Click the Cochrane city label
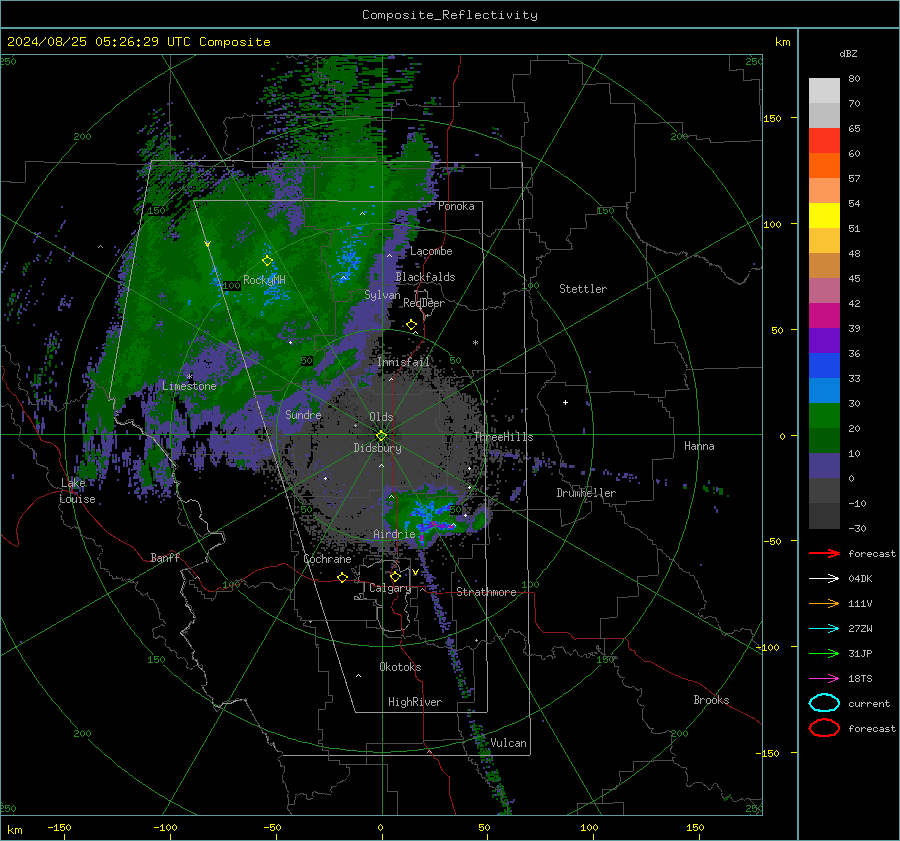This screenshot has width=900, height=841. click(x=327, y=559)
